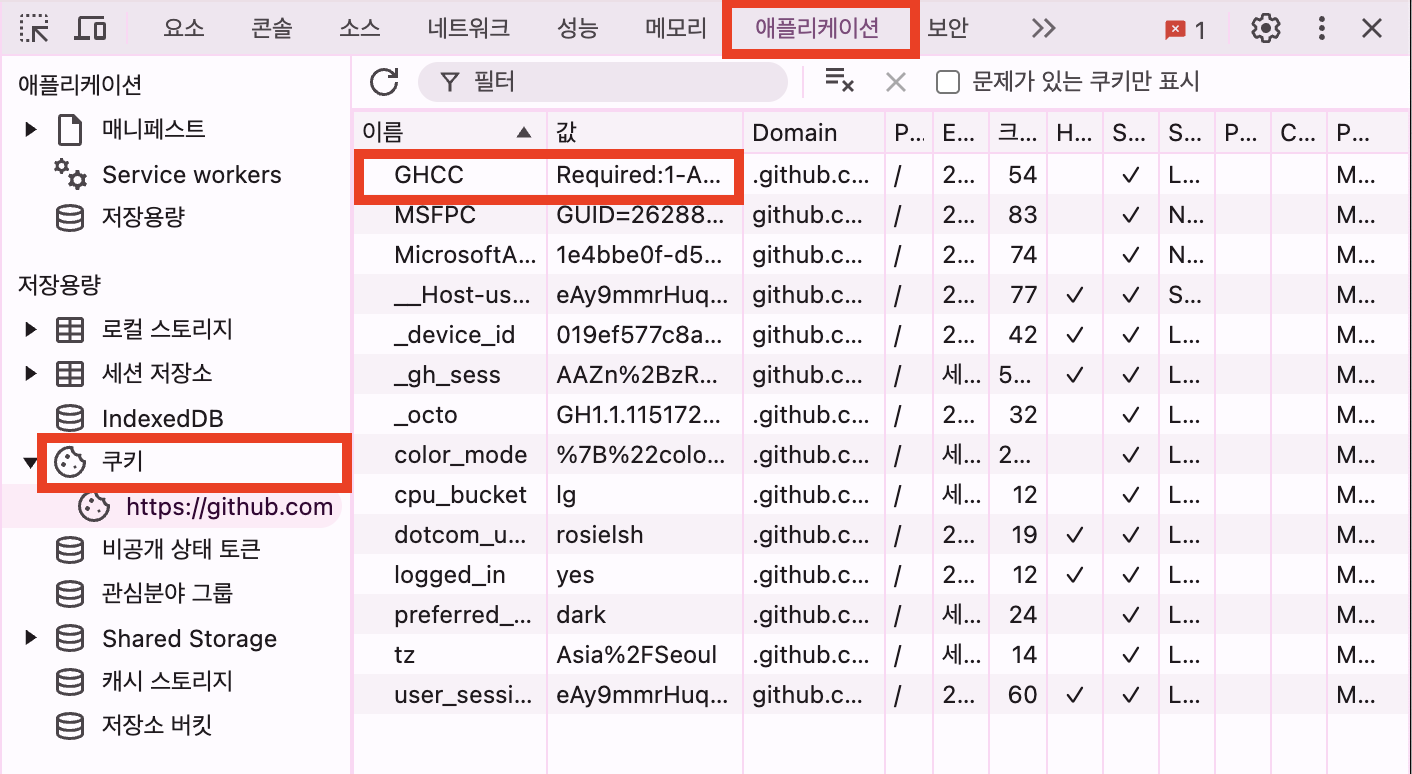Expand the 매니페스트 tree node
Image resolution: width=1412 pixels, height=774 pixels.
[x=31, y=129]
